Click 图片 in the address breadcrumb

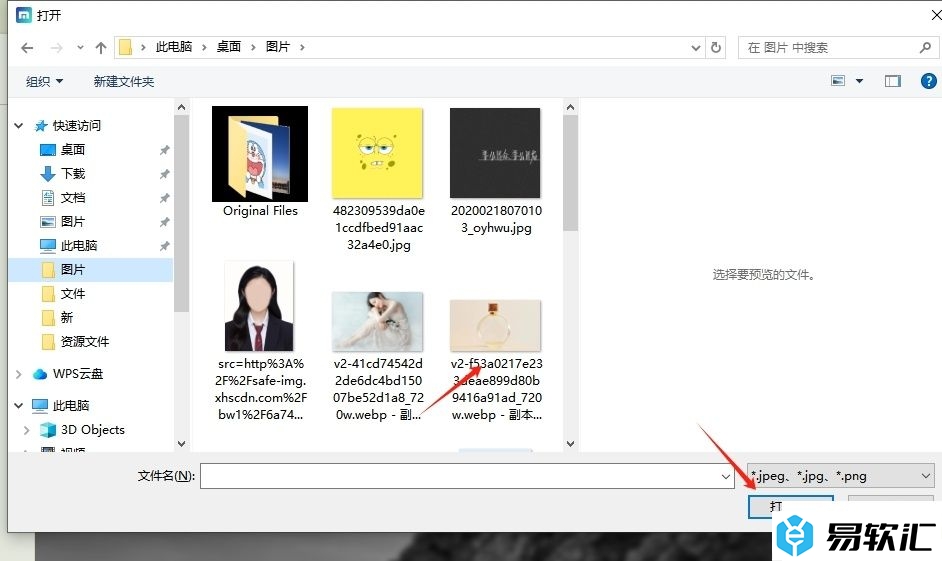pos(278,47)
